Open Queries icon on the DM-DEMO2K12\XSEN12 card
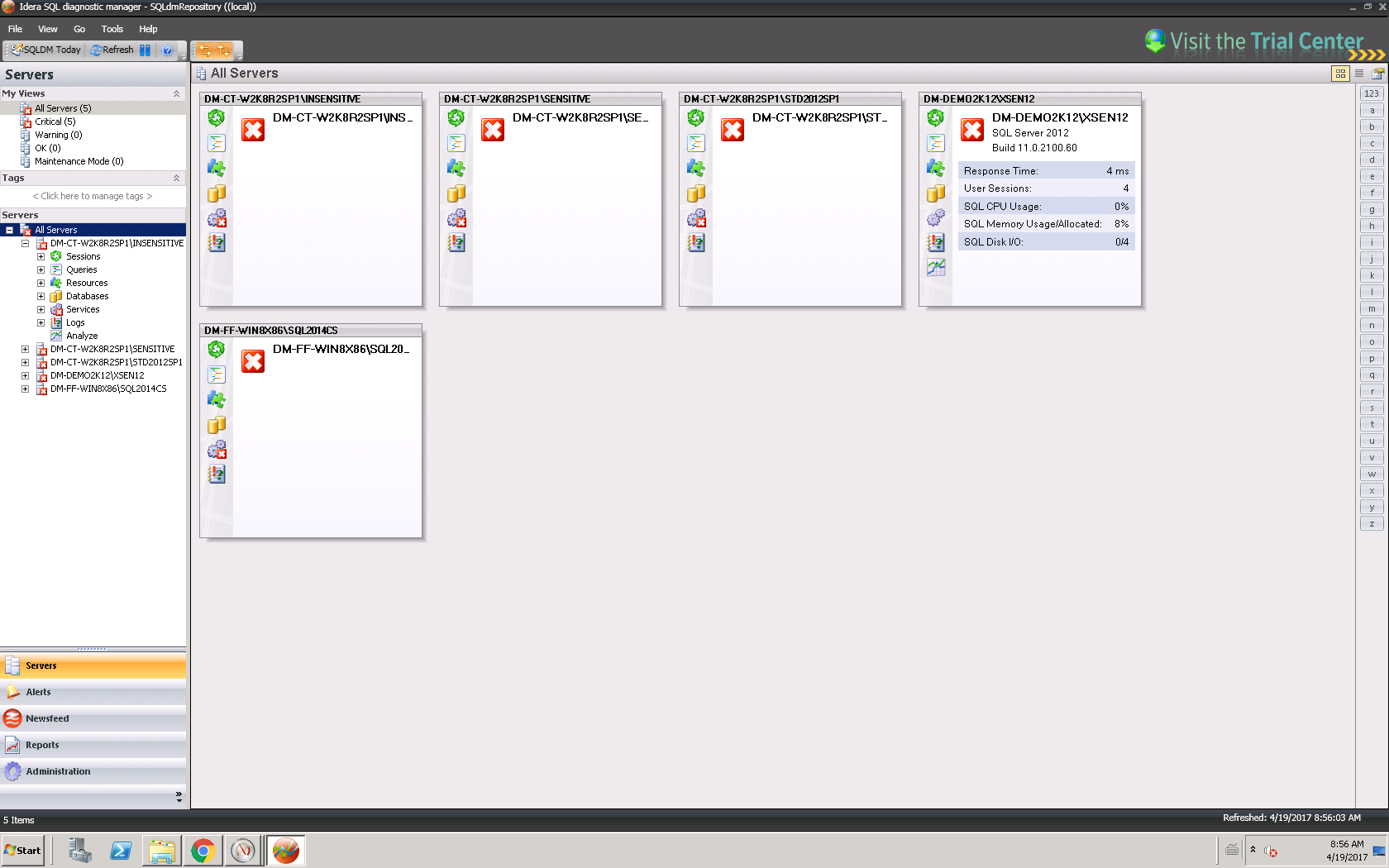 click(x=936, y=143)
